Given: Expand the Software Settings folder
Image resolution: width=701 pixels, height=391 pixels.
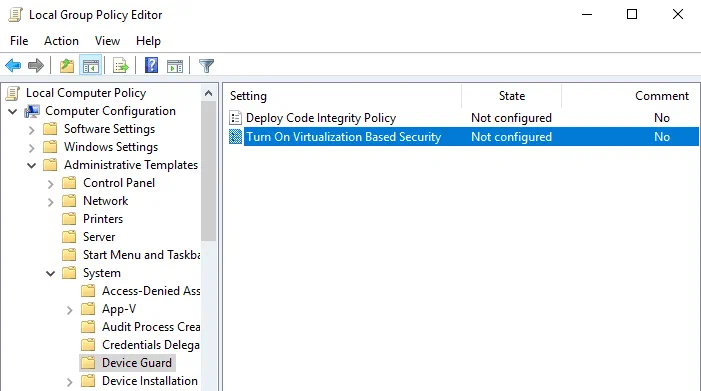Looking at the screenshot, I should 31,130.
